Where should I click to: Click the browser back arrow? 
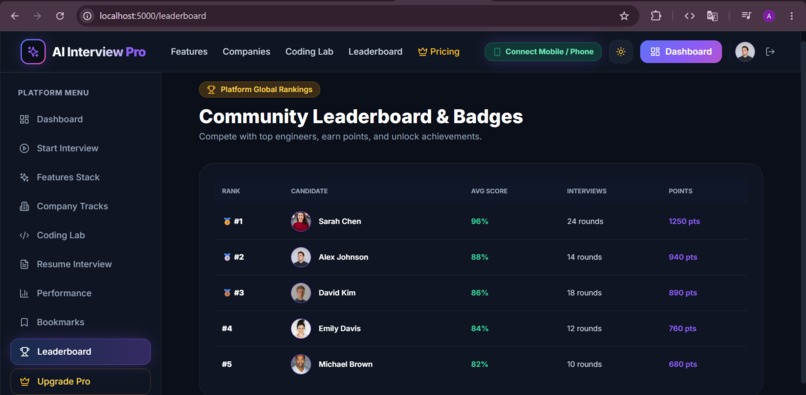click(x=14, y=16)
